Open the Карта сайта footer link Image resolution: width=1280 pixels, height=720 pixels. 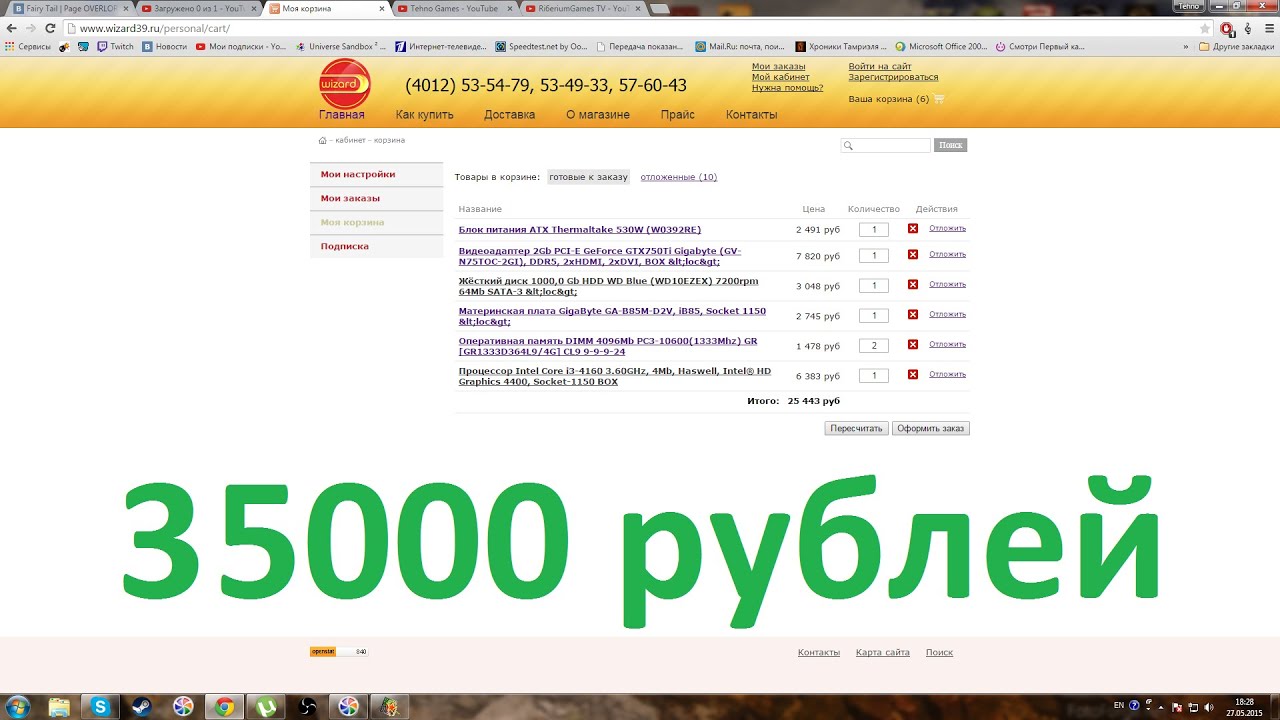882,652
